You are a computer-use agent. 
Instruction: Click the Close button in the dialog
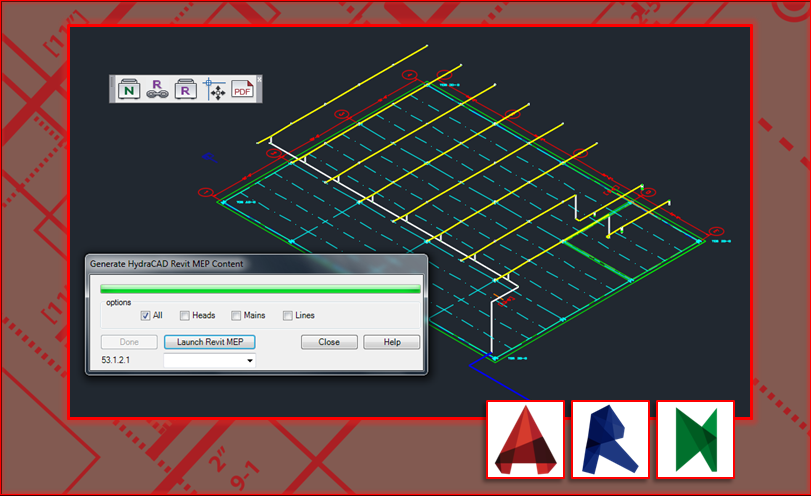(329, 342)
